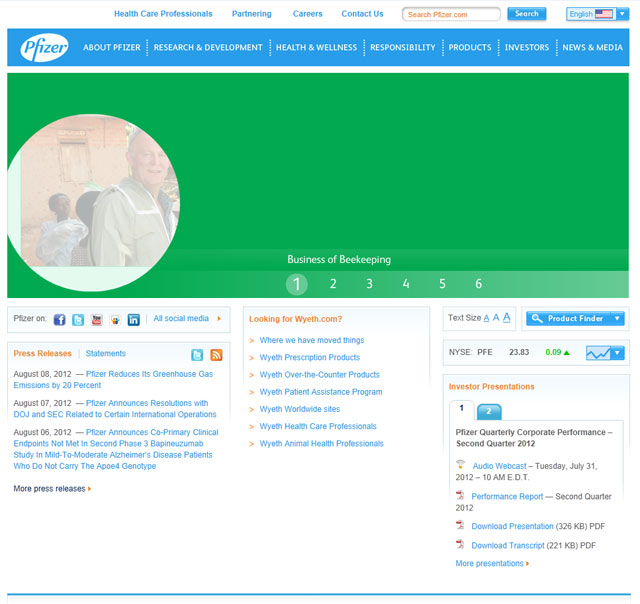Image resolution: width=640 pixels, height=604 pixels.
Task: Open Pfizer's SlideShare icon
Action: pyautogui.click(x=116, y=320)
